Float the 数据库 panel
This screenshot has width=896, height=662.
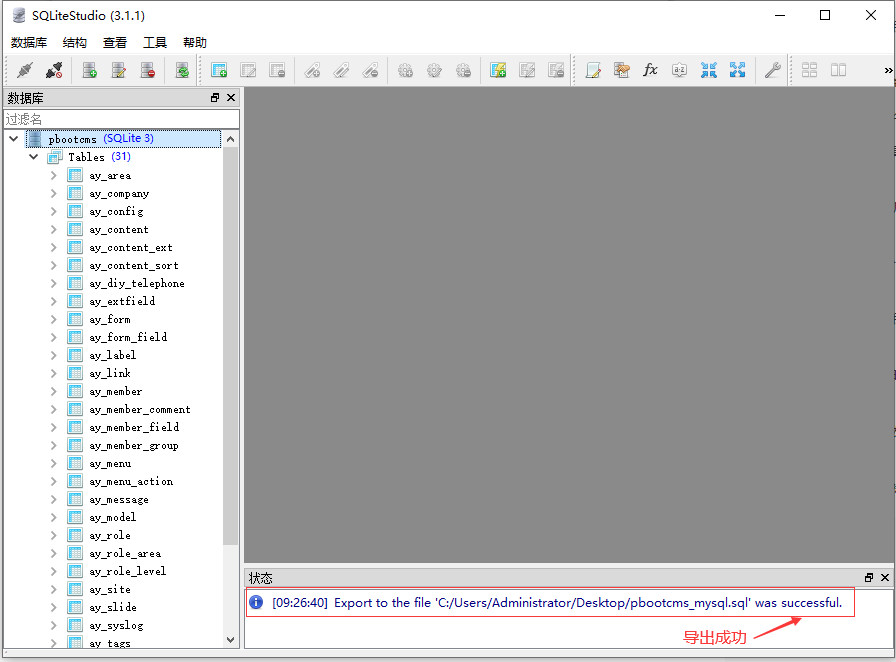click(215, 98)
